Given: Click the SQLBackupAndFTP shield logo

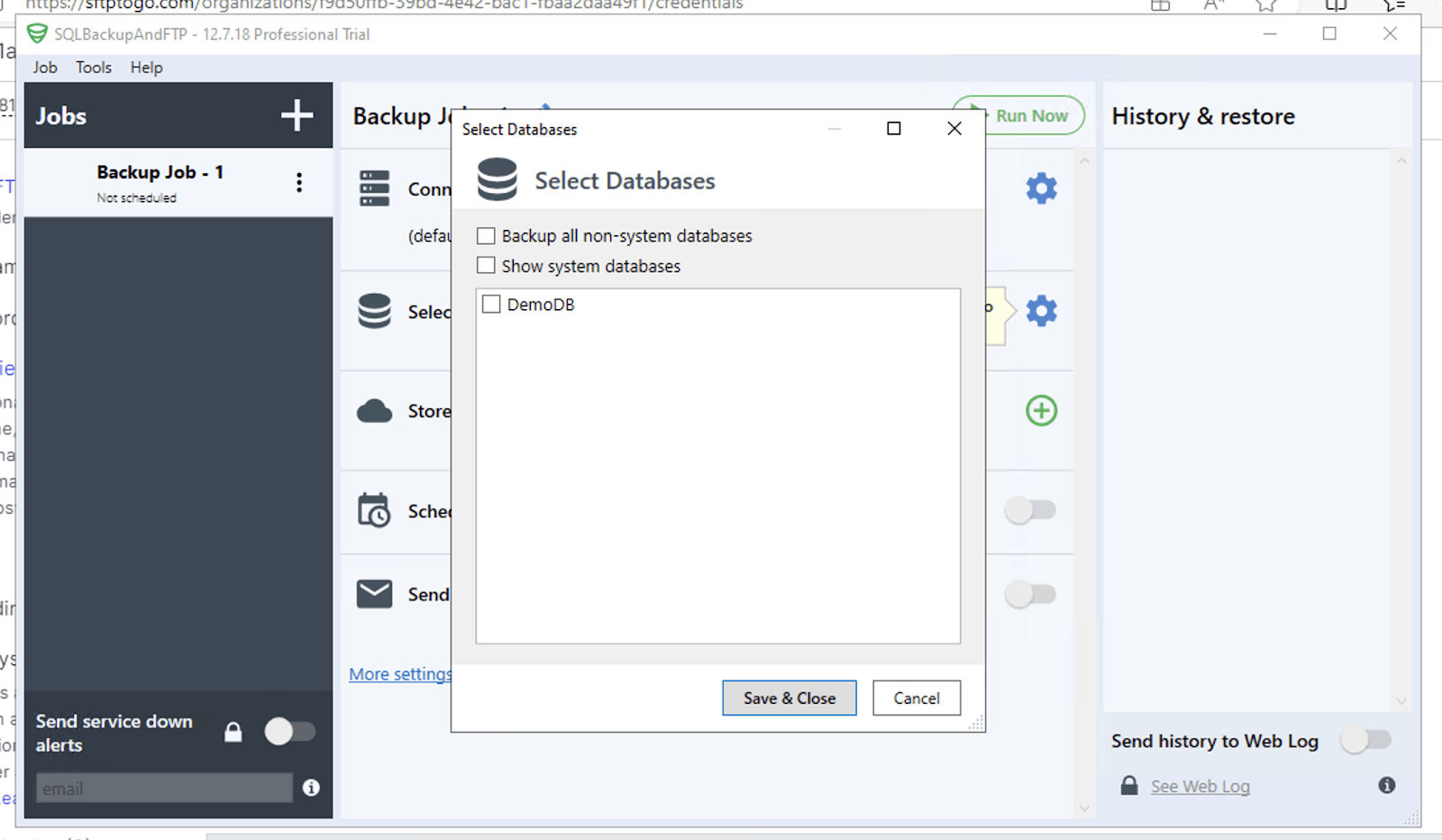Looking at the screenshot, I should coord(38,34).
